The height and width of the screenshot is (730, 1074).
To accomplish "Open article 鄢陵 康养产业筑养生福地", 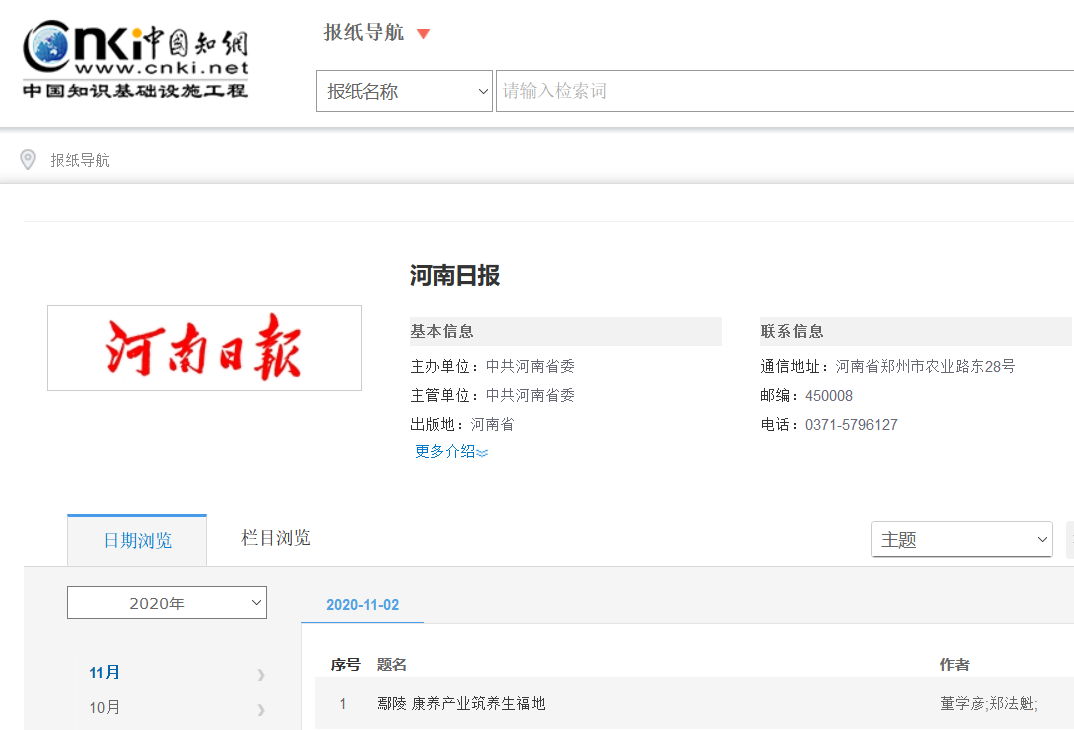I will [461, 703].
